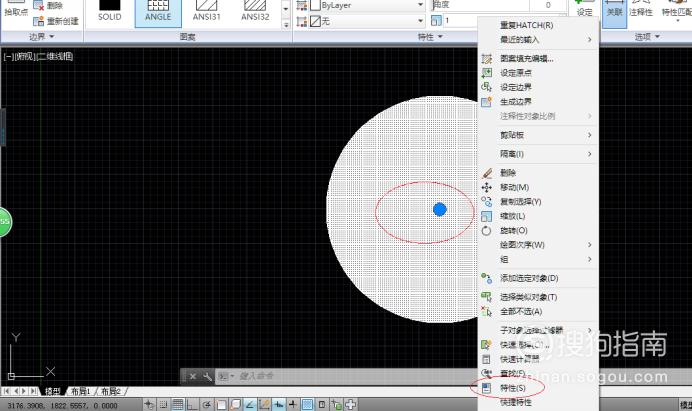Click the 全部不选(A) icon
This screenshot has width=692, height=411.
coord(487,311)
